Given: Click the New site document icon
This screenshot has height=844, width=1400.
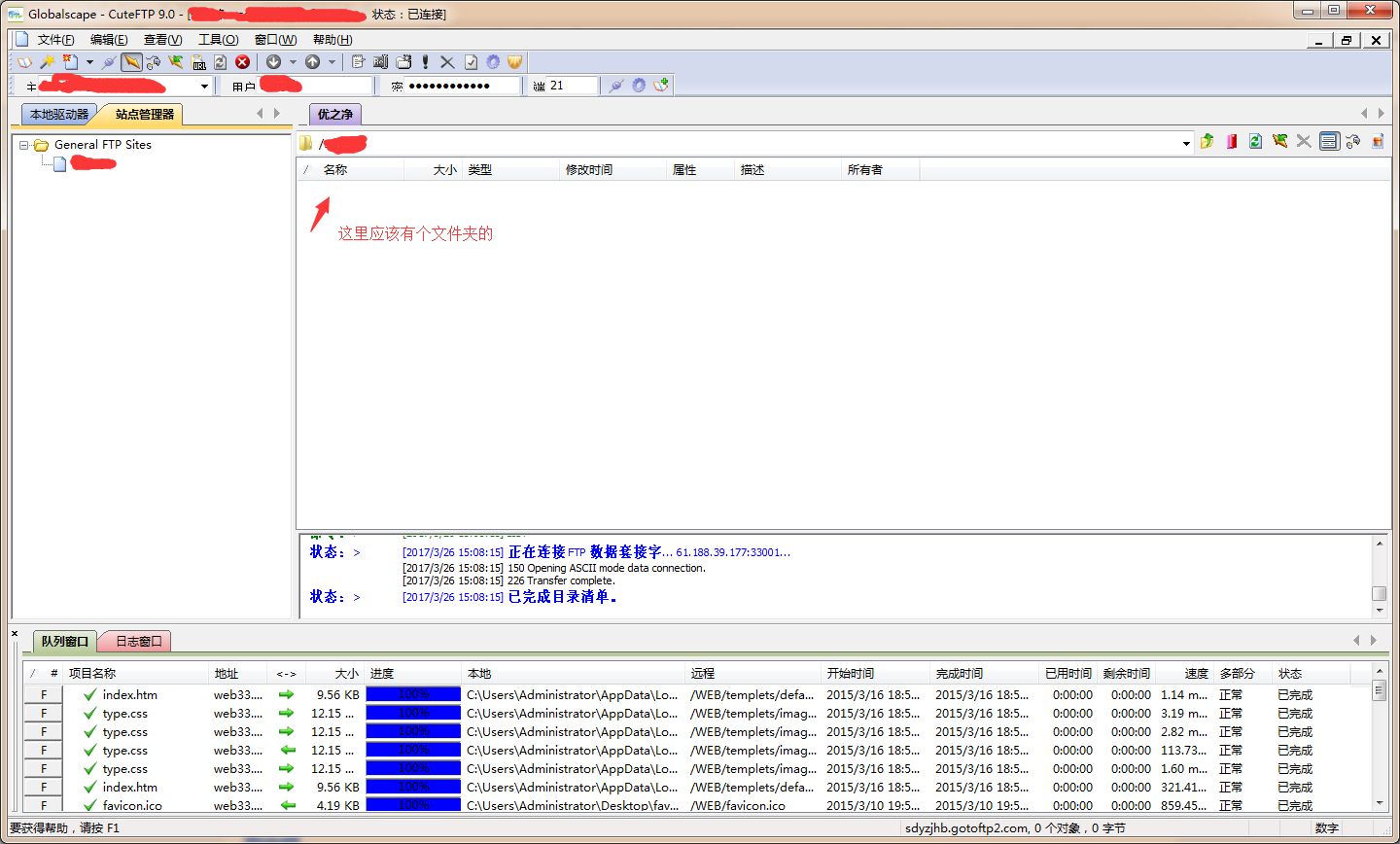Looking at the screenshot, I should click(70, 62).
